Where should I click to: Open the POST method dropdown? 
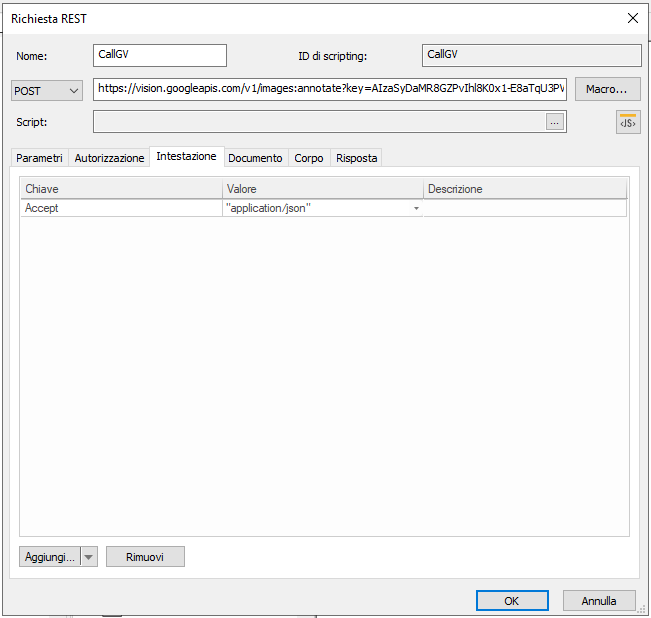pos(46,90)
